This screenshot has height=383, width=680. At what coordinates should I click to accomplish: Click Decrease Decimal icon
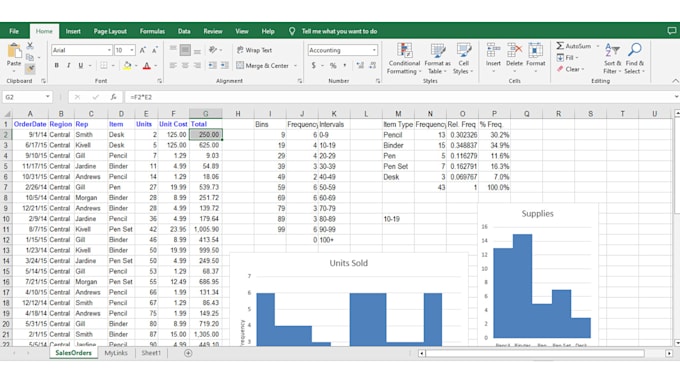373,65
